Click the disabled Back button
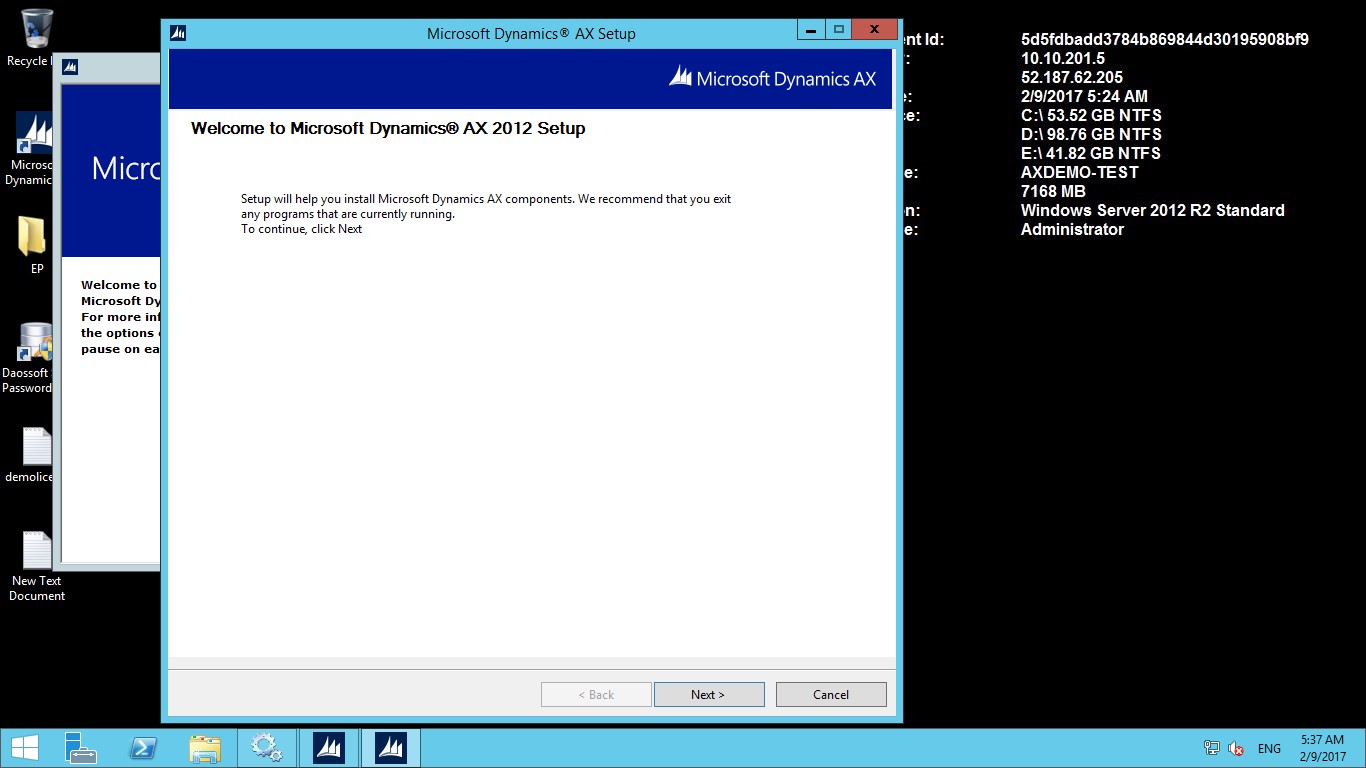The image size is (1366, 768). [596, 694]
